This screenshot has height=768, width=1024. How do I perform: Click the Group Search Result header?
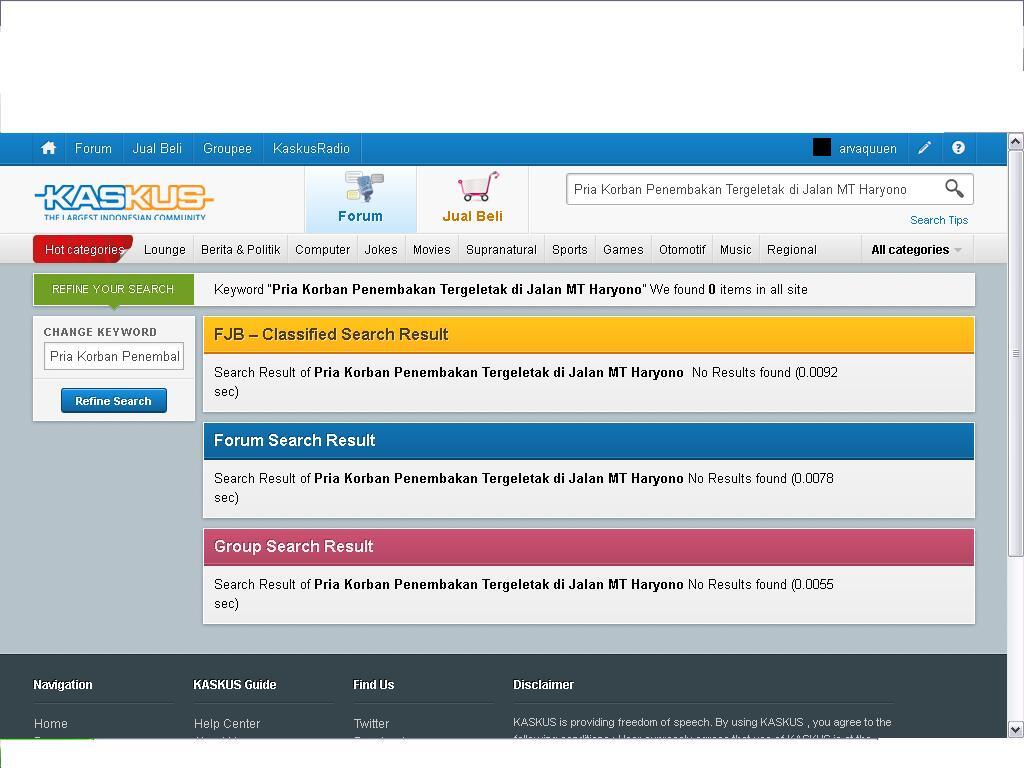coord(589,547)
